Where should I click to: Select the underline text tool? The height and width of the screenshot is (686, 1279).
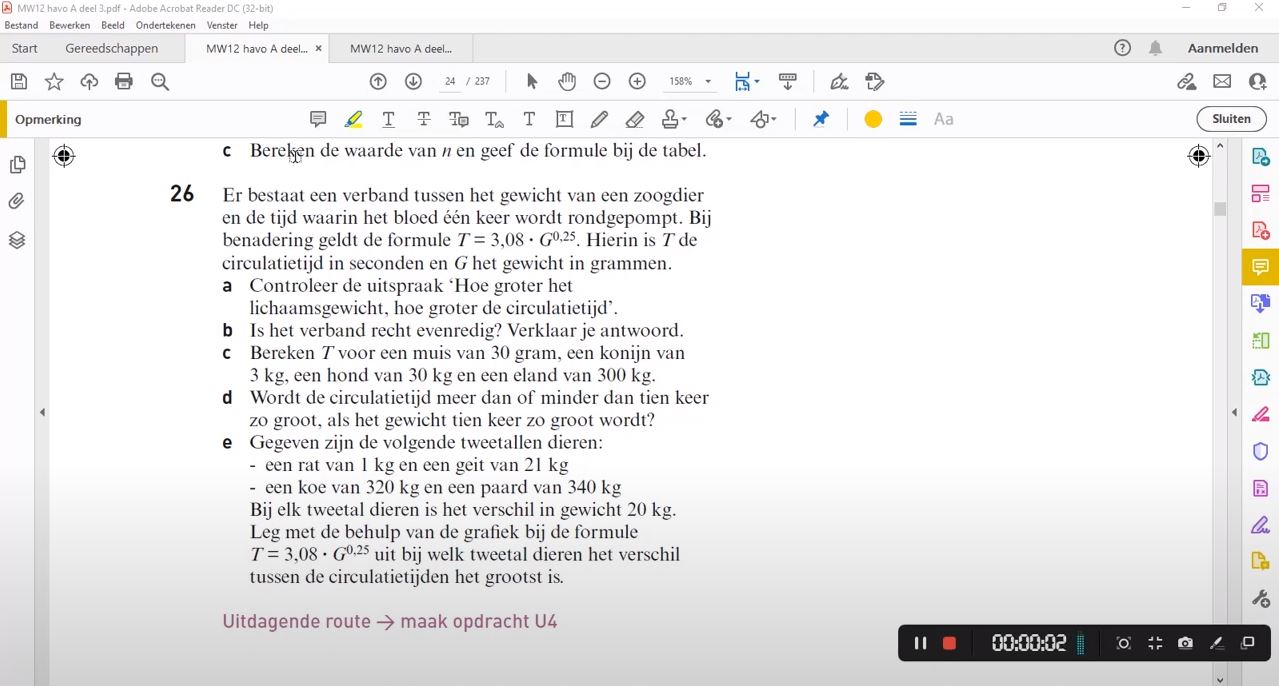(x=389, y=119)
